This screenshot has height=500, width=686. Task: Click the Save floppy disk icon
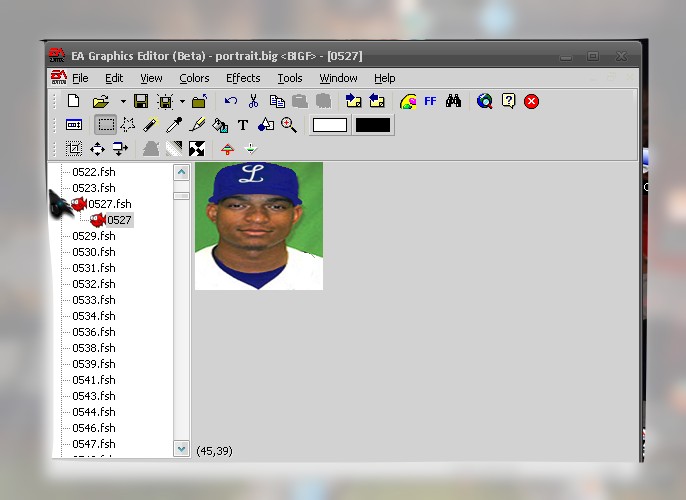click(x=141, y=101)
